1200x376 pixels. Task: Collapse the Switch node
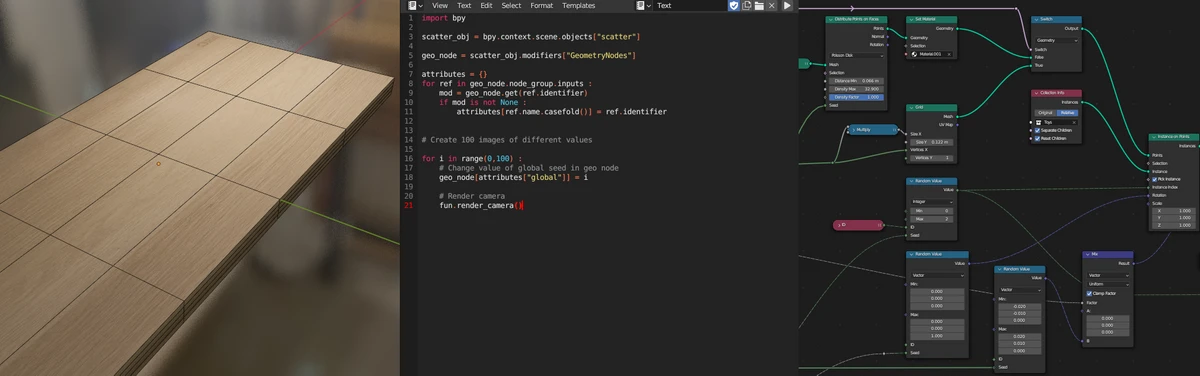[1036, 19]
